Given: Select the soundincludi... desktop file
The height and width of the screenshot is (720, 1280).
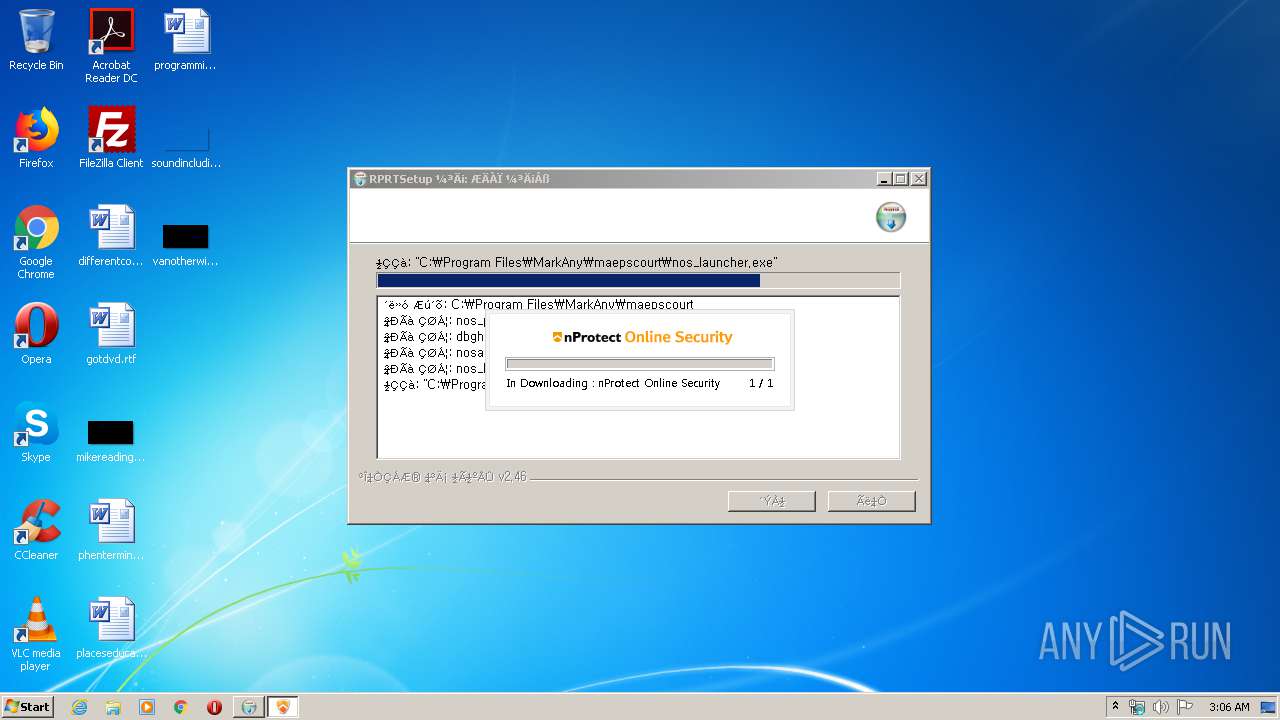Looking at the screenshot, I should (x=186, y=146).
